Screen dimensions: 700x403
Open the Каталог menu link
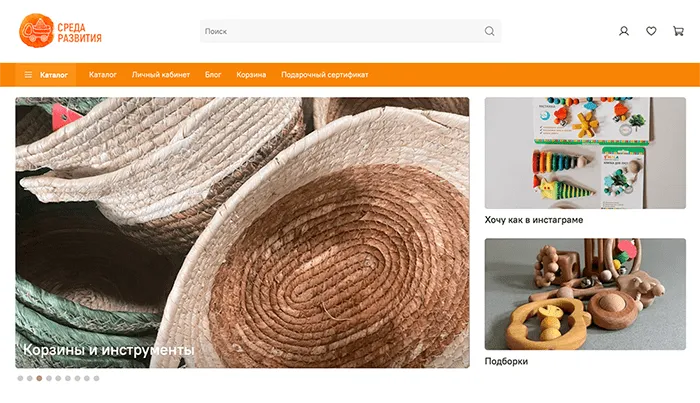click(x=103, y=75)
